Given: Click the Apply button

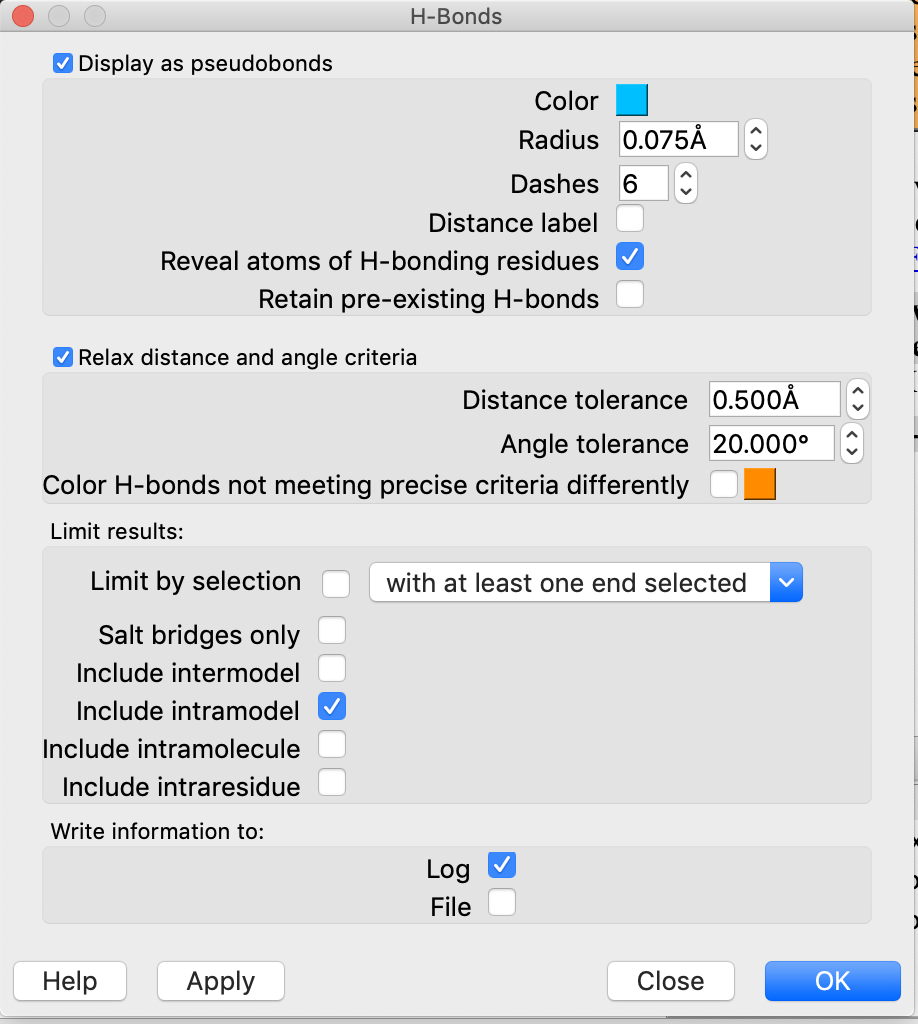Looking at the screenshot, I should (x=221, y=981).
